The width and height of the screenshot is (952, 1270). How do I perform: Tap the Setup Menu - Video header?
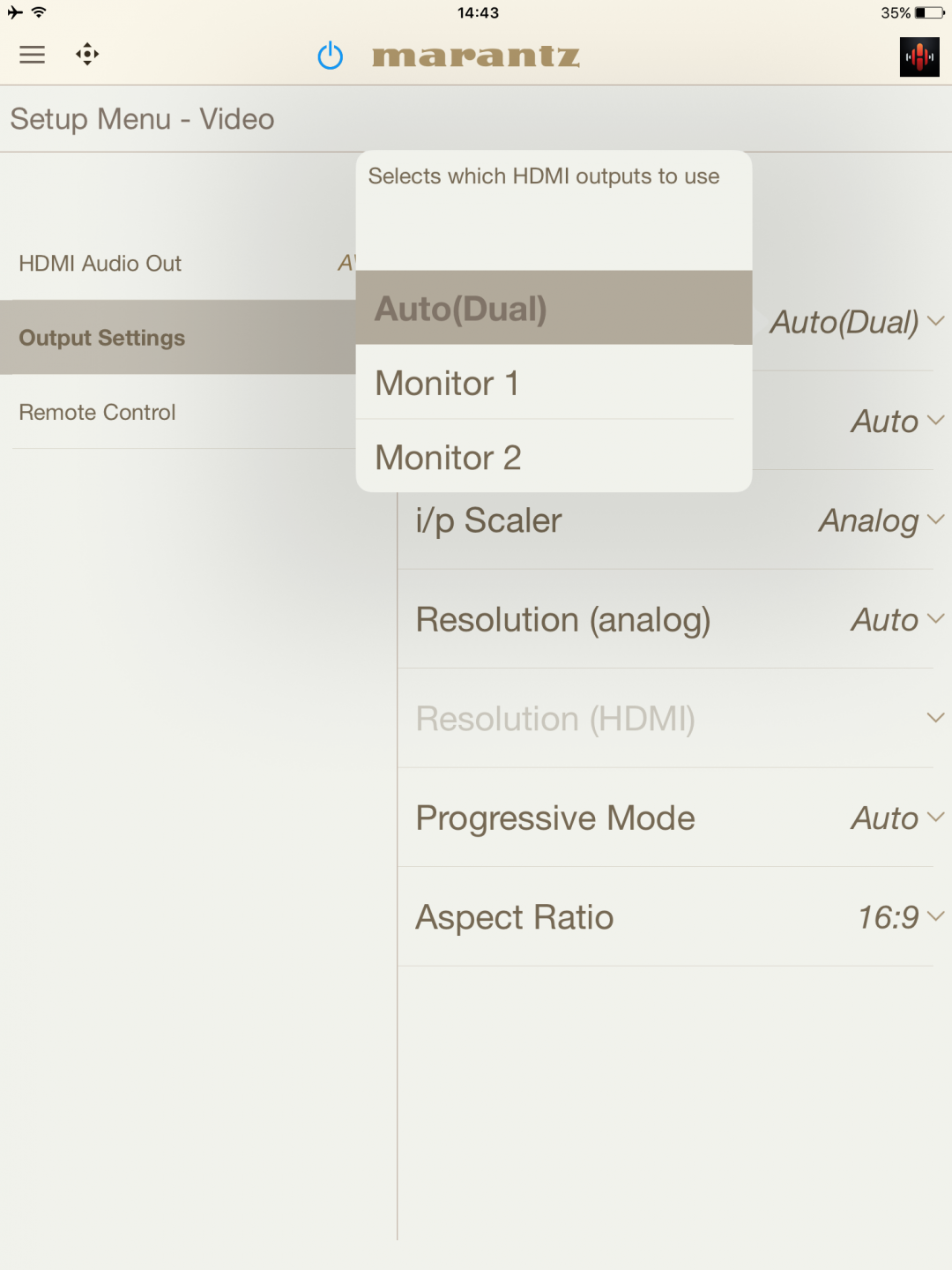(142, 119)
